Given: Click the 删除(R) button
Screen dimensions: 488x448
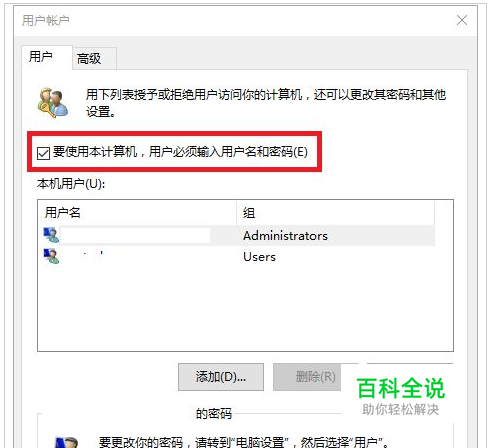Looking at the screenshot, I should click(x=307, y=377).
